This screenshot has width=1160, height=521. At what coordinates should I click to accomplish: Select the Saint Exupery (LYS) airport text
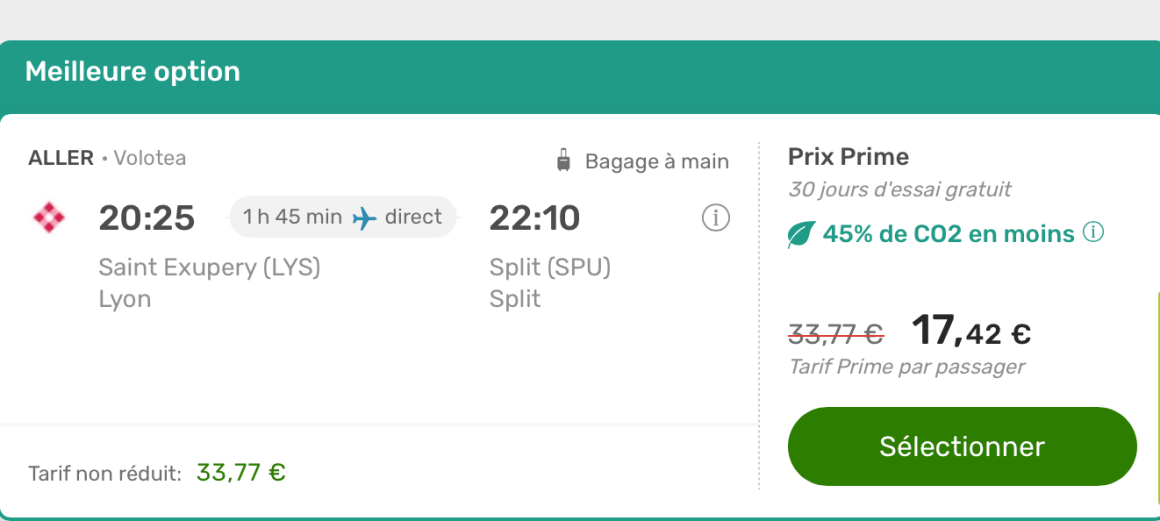click(209, 267)
